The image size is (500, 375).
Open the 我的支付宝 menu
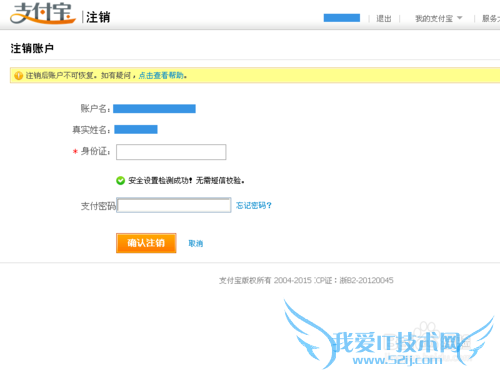(x=434, y=19)
